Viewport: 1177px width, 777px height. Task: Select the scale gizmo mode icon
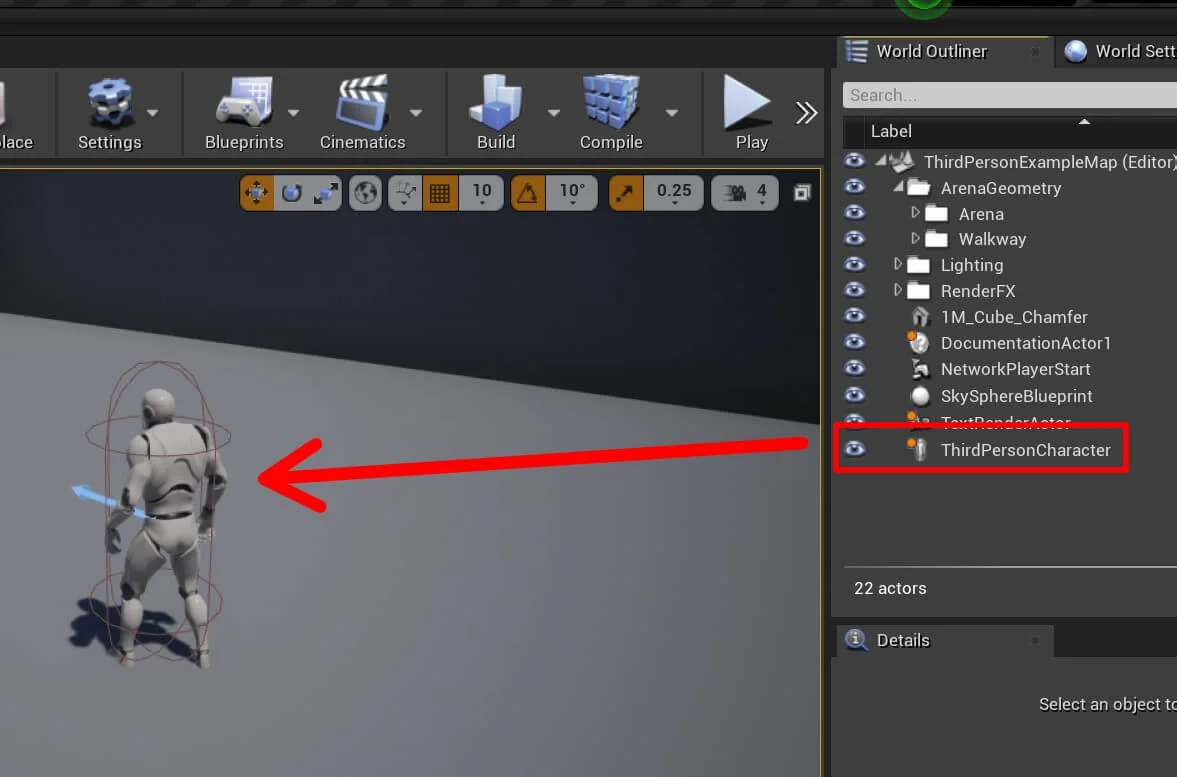326,192
